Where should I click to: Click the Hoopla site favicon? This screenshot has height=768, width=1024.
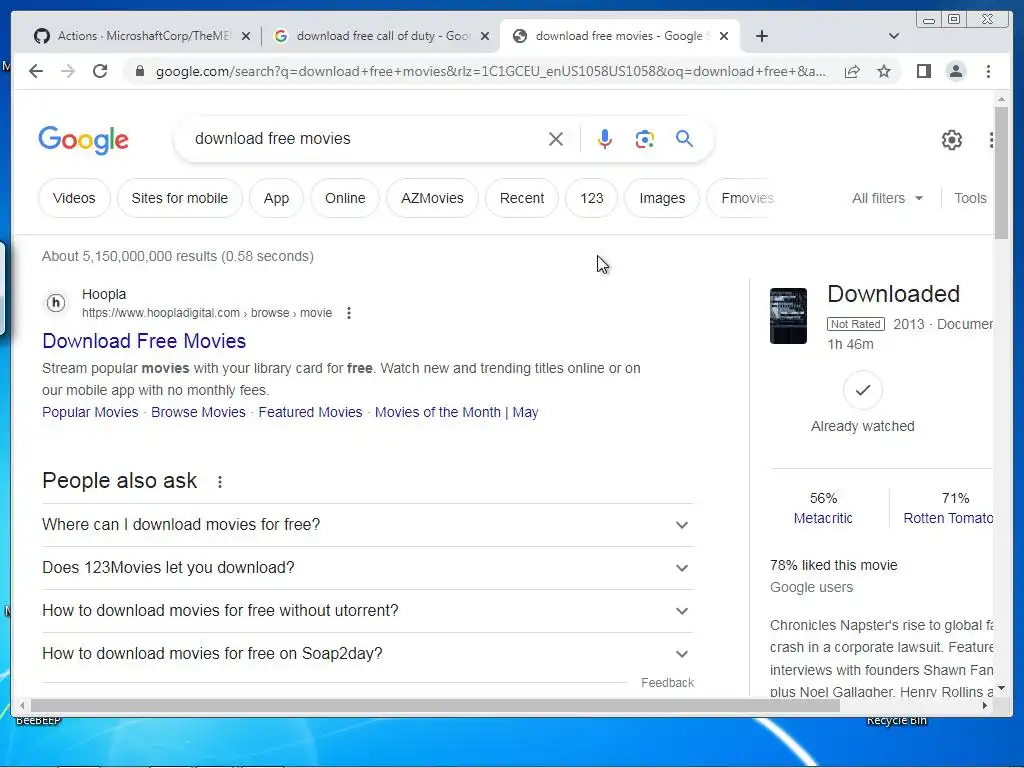(x=56, y=303)
